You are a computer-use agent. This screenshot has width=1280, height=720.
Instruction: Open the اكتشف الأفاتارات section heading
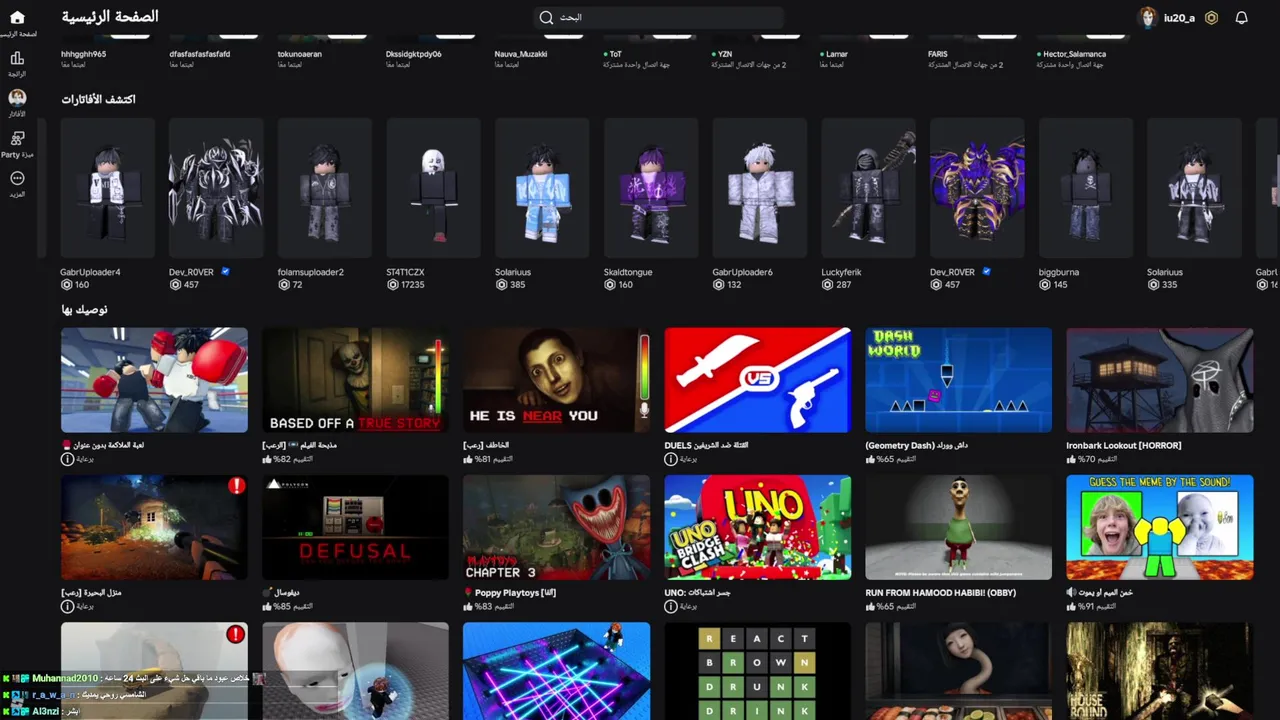click(98, 99)
